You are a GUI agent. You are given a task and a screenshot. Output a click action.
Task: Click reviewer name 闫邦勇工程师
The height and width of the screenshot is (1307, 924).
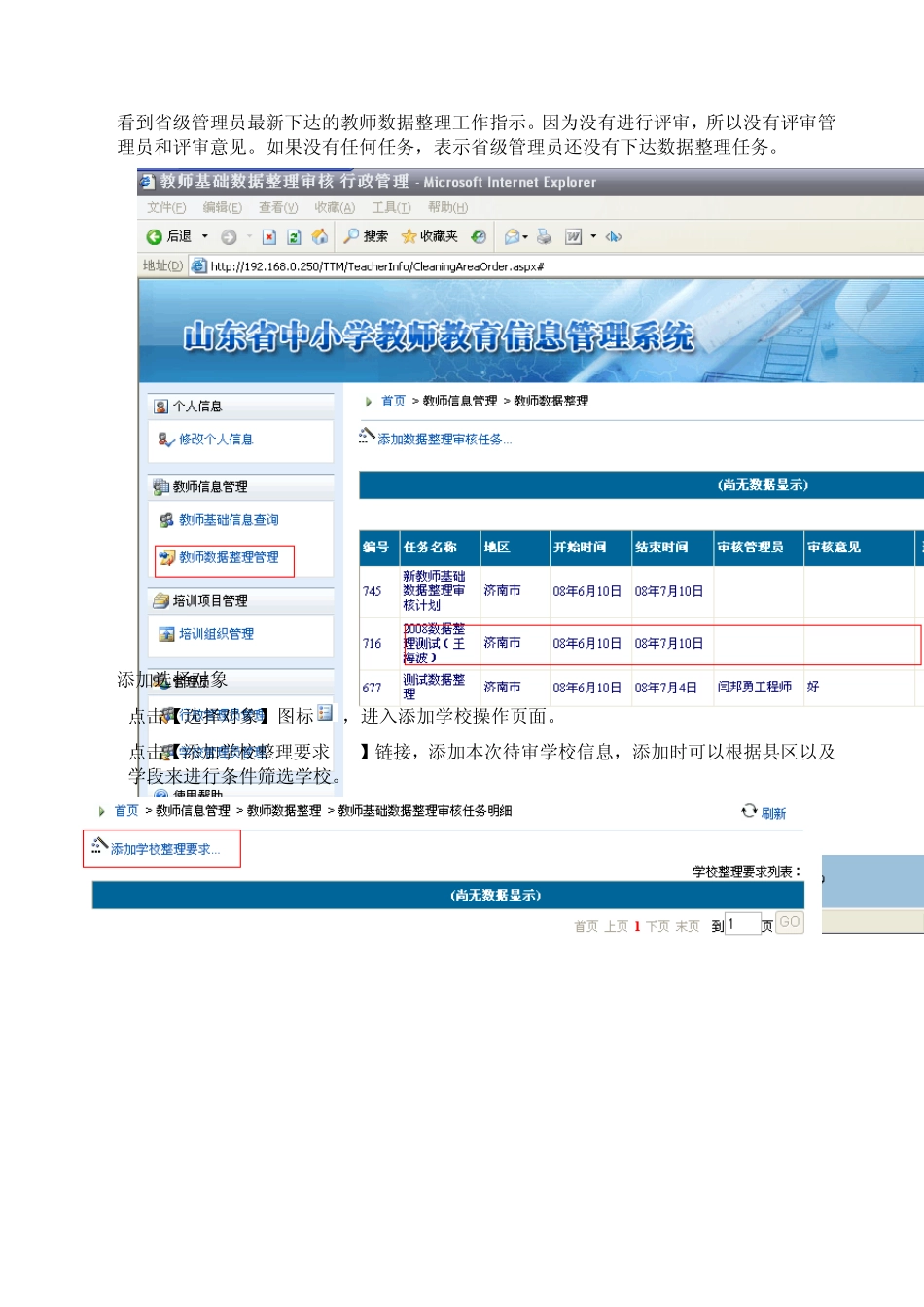click(x=755, y=687)
